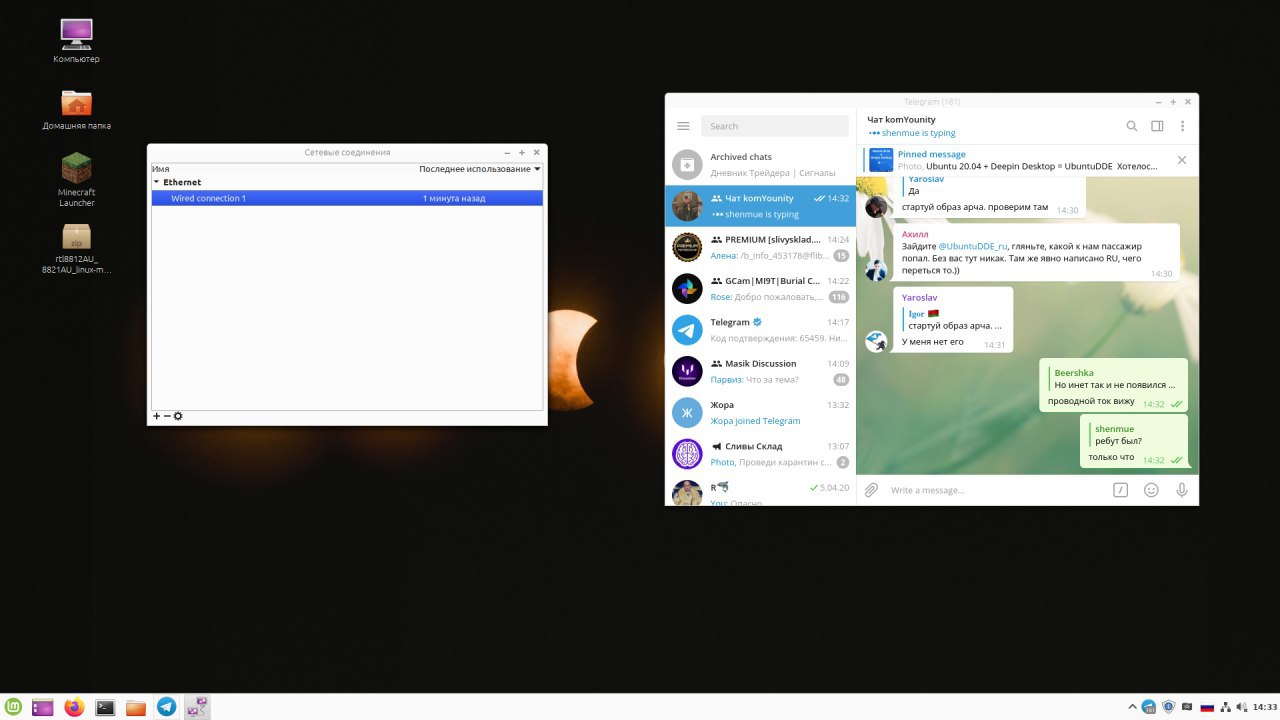Open the Компьютер desktop icon

76,41
